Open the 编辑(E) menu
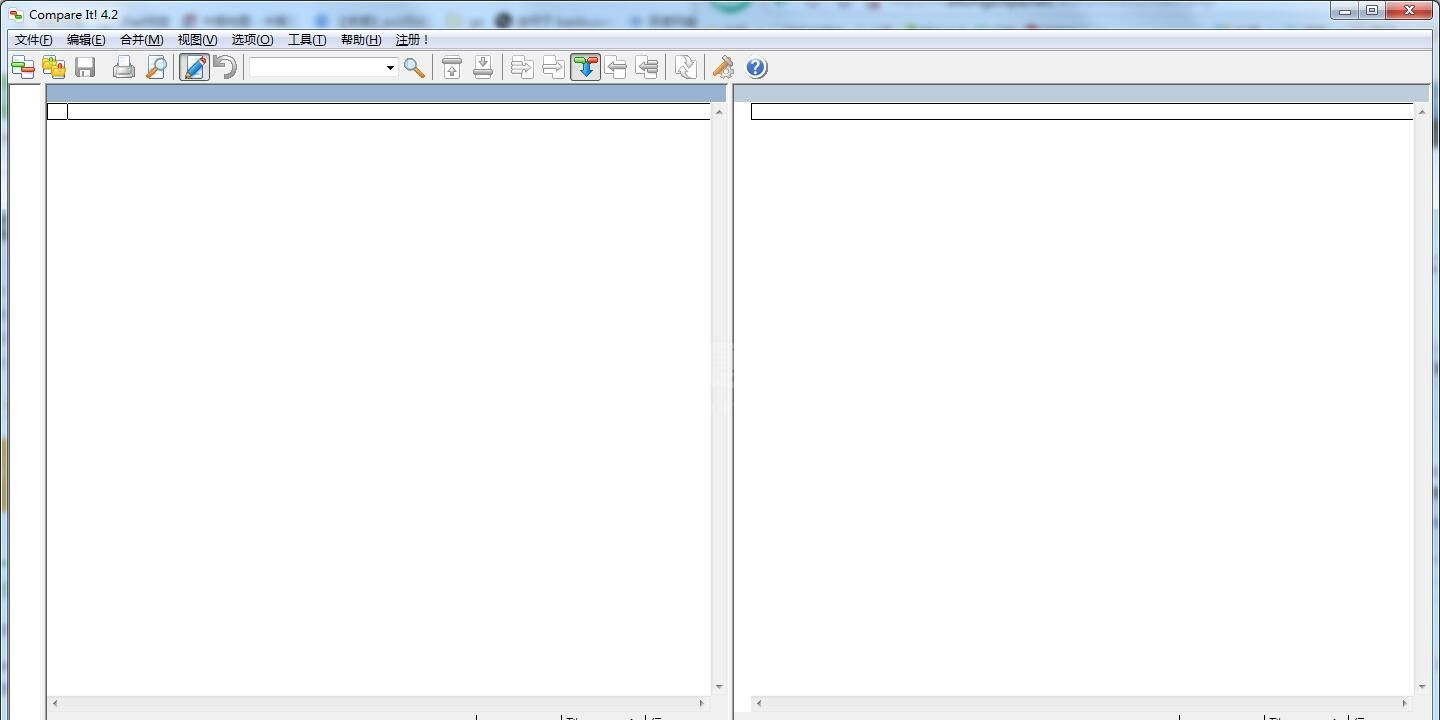This screenshot has width=1440, height=720. click(86, 40)
